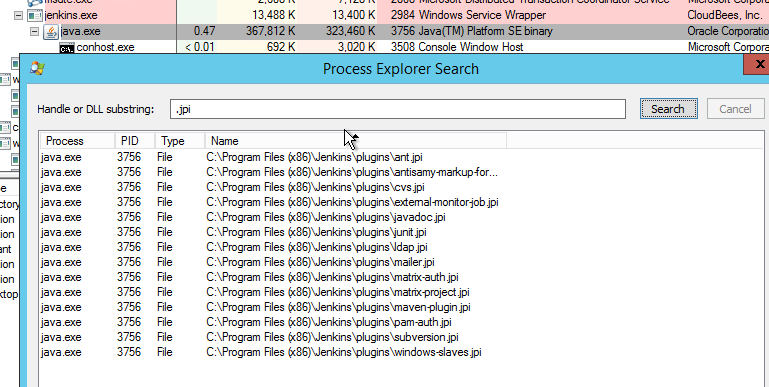Viewport: 769px width, 387px height.
Task: Click the Search button
Action: pos(668,109)
